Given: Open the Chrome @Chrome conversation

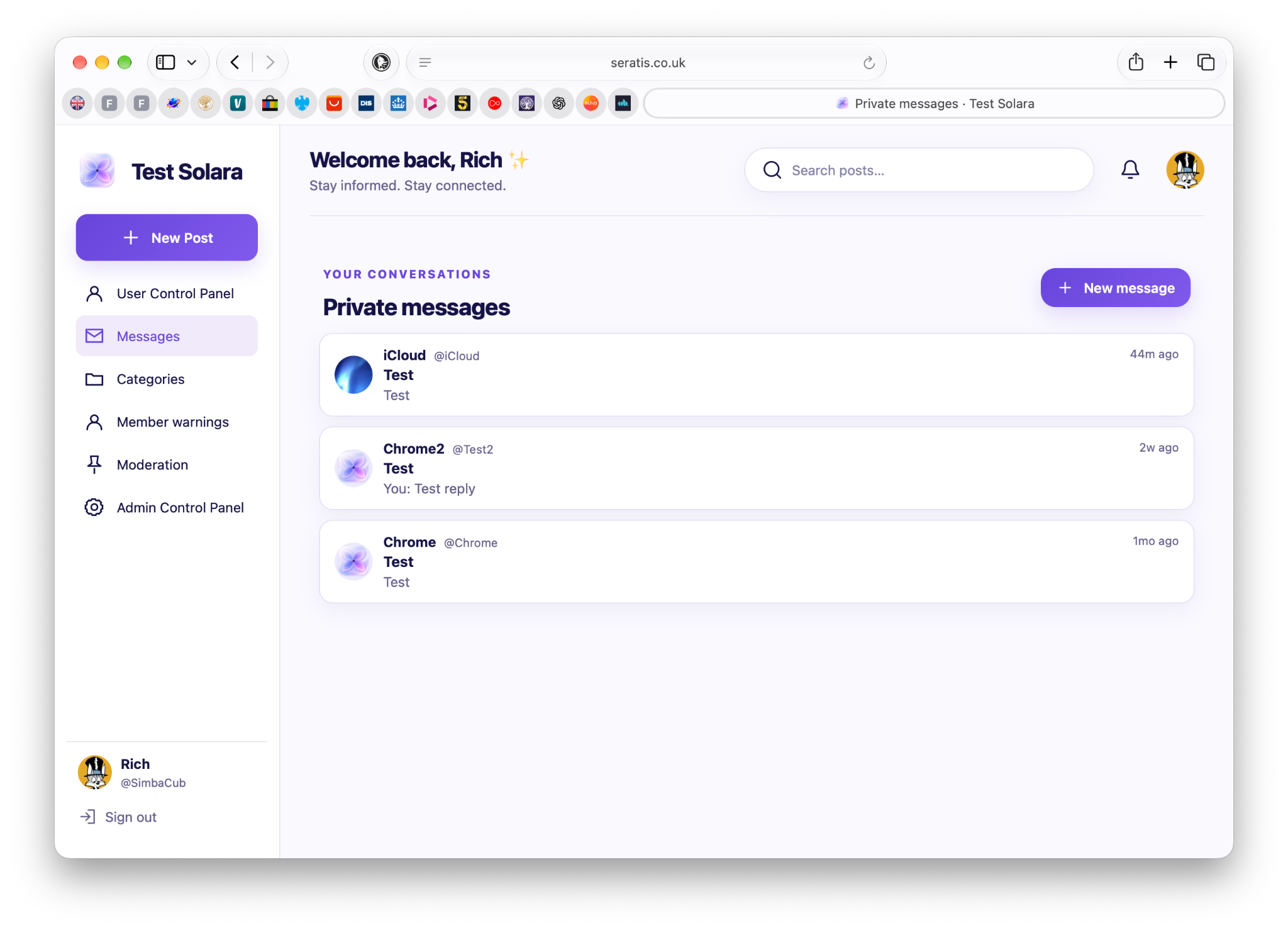Looking at the screenshot, I should 757,561.
